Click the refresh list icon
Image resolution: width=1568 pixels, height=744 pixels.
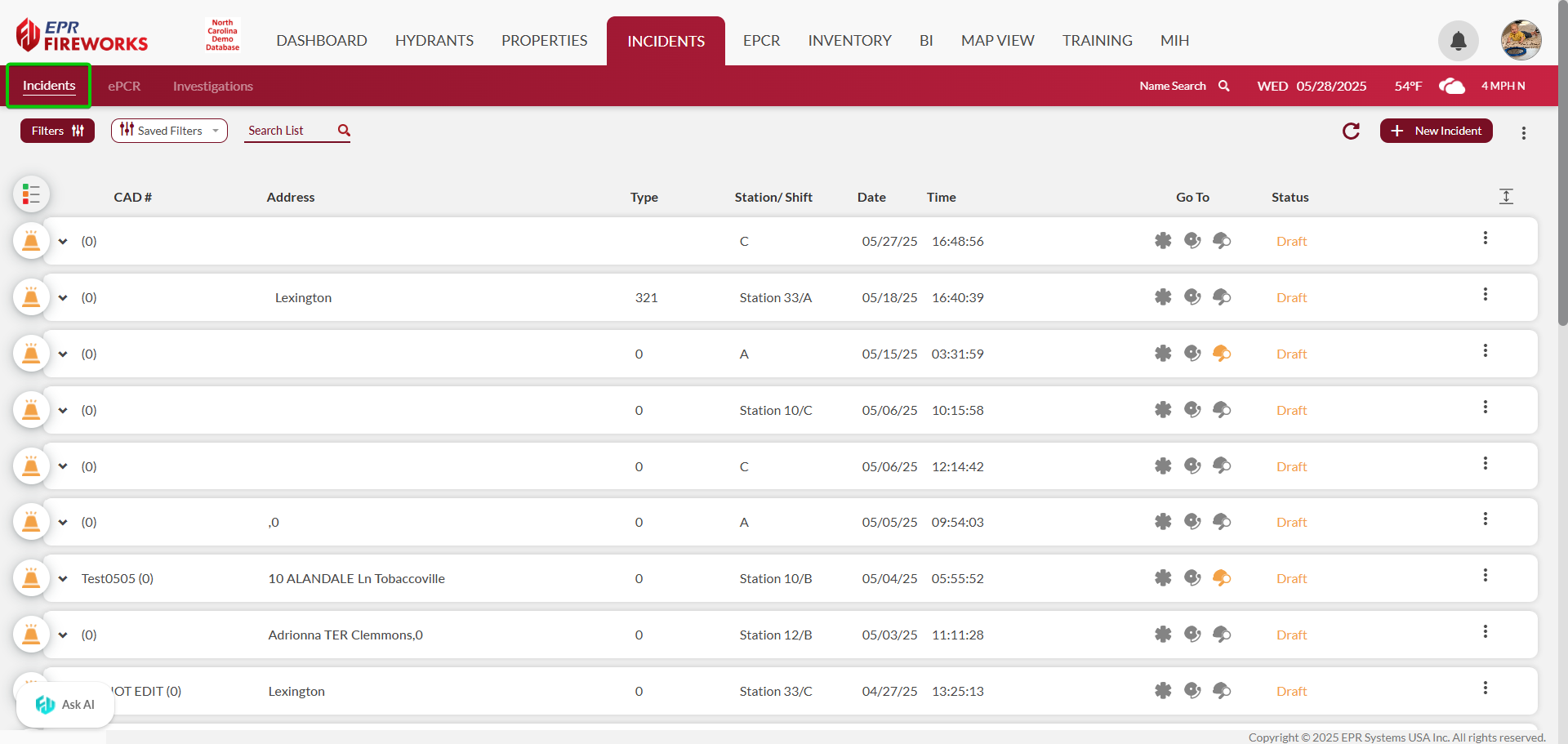[1351, 131]
